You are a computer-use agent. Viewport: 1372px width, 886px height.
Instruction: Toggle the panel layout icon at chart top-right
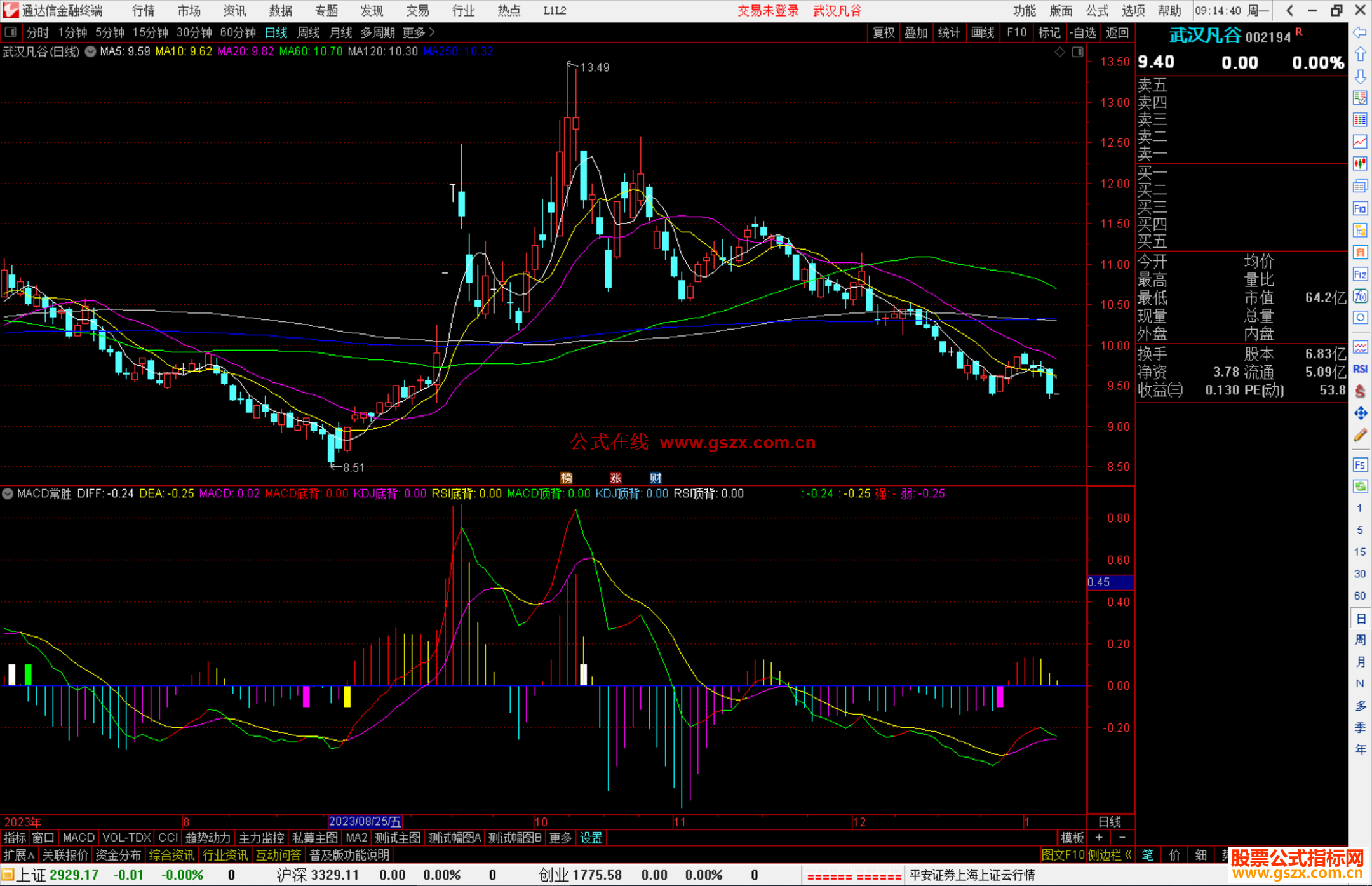point(1077,52)
